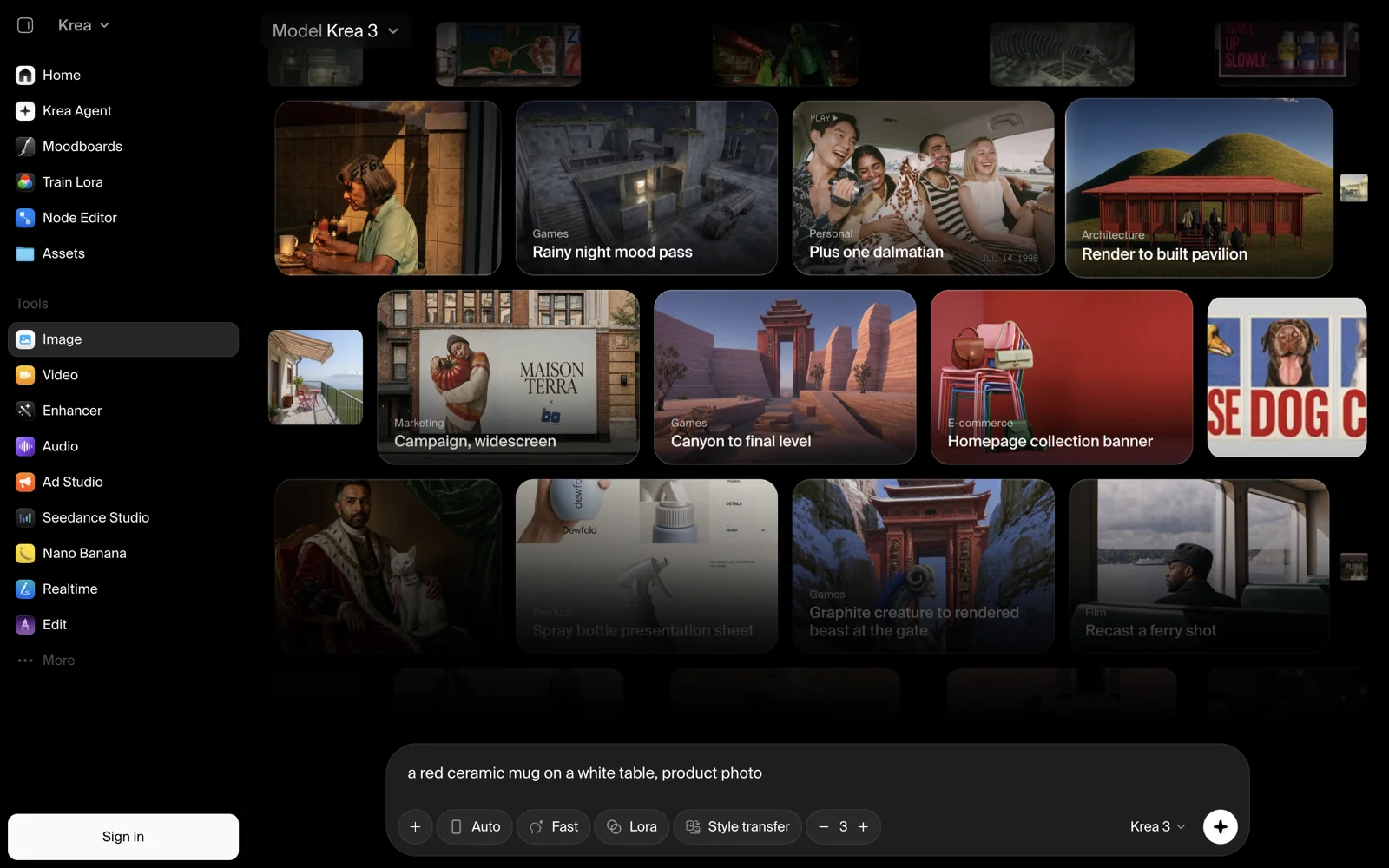The width and height of the screenshot is (1389, 868).
Task: Select the Image tool in sidebar
Action: click(123, 339)
